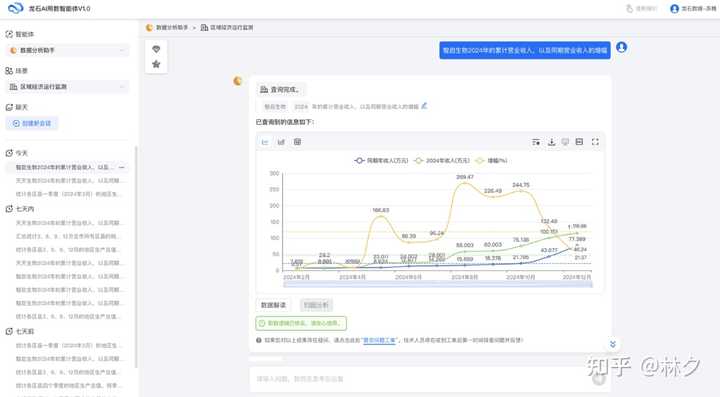720x397 pixels.
Task: Click the x-axis label 2024年12月
Action: 577,277
